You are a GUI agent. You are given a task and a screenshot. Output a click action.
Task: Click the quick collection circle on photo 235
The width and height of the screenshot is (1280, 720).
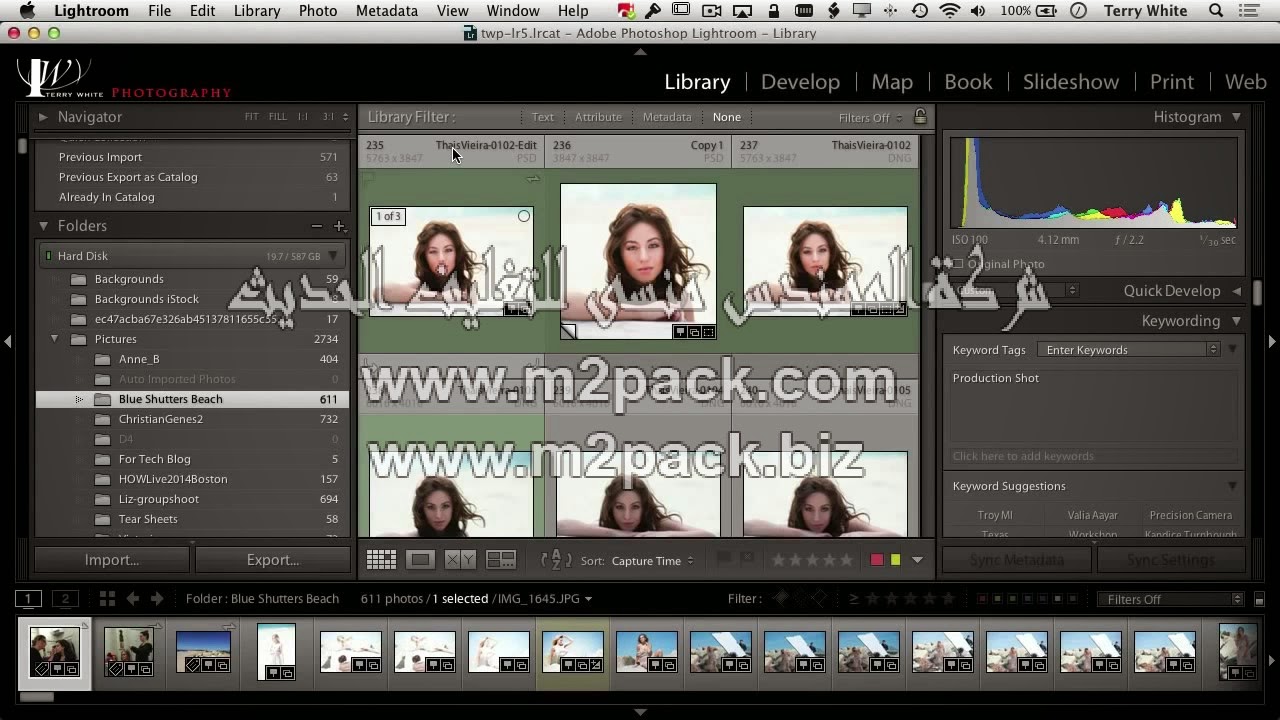tap(523, 216)
